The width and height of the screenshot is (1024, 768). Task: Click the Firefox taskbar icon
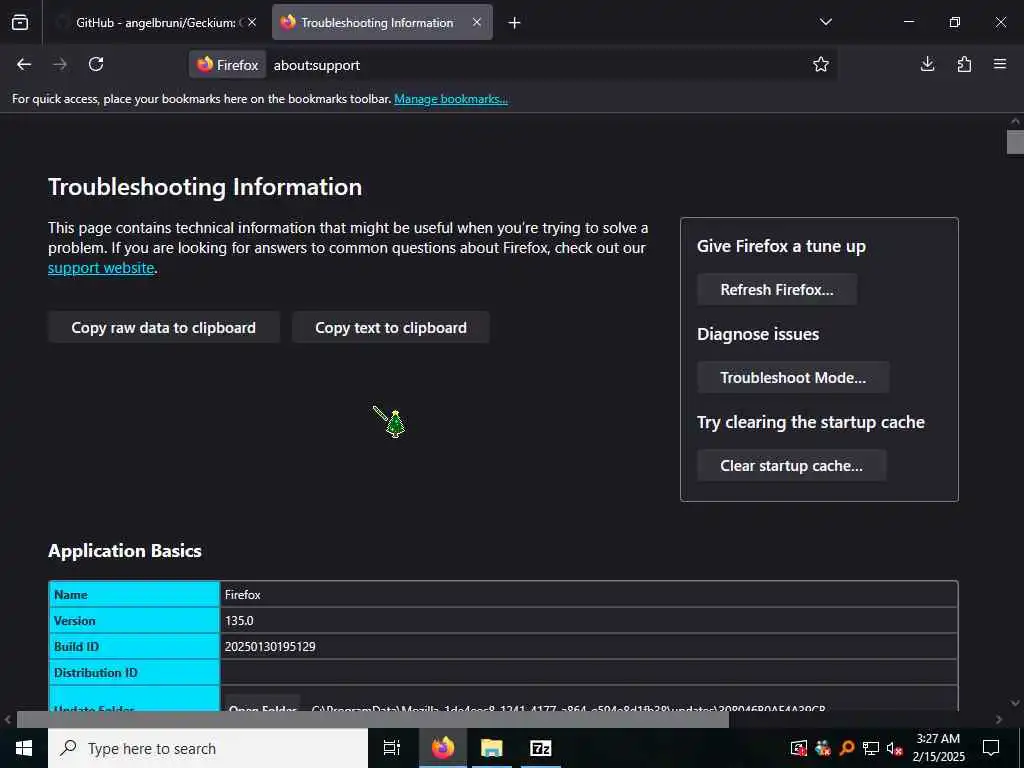click(443, 748)
